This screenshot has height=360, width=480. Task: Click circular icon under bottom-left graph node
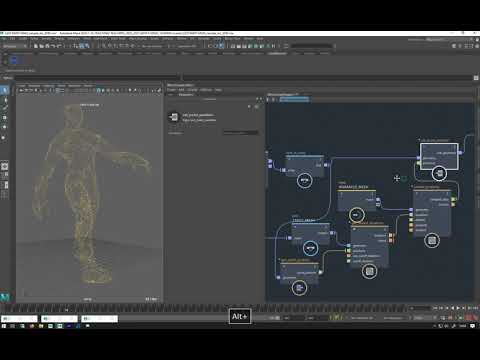coord(299,288)
